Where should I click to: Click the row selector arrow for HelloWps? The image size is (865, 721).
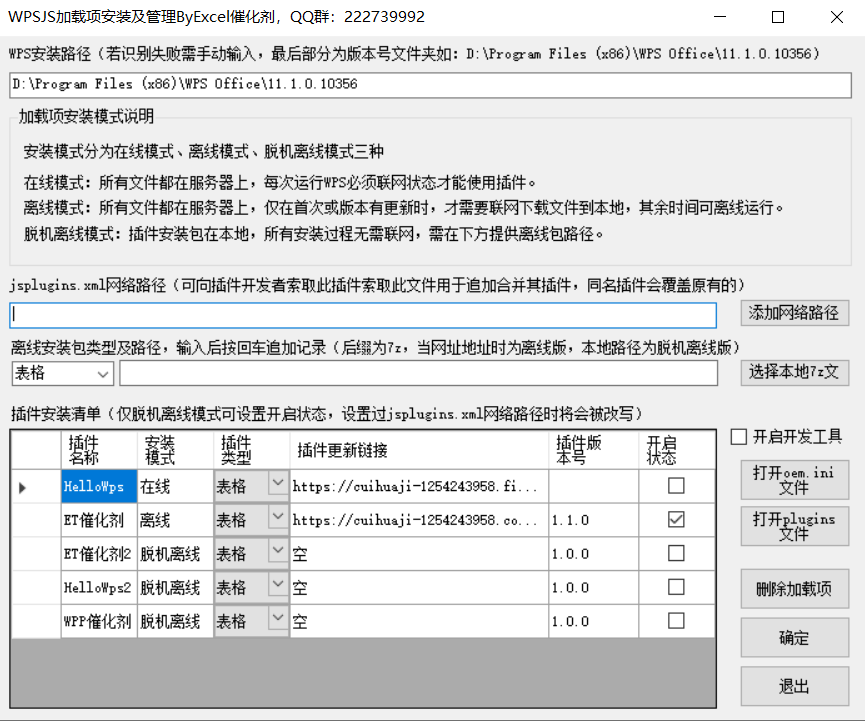[x=36, y=487]
